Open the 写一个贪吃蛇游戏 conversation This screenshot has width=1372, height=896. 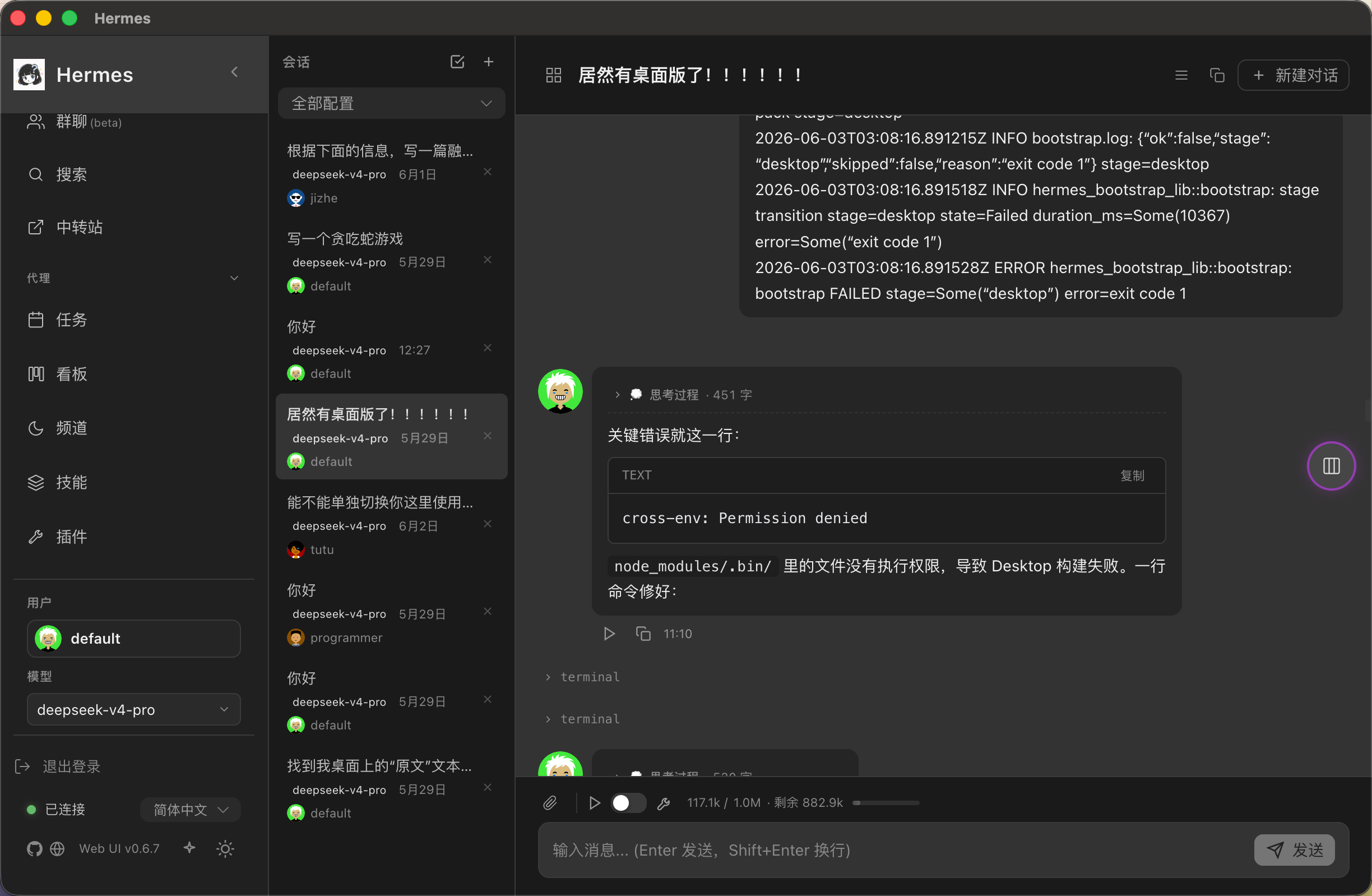[x=391, y=262]
